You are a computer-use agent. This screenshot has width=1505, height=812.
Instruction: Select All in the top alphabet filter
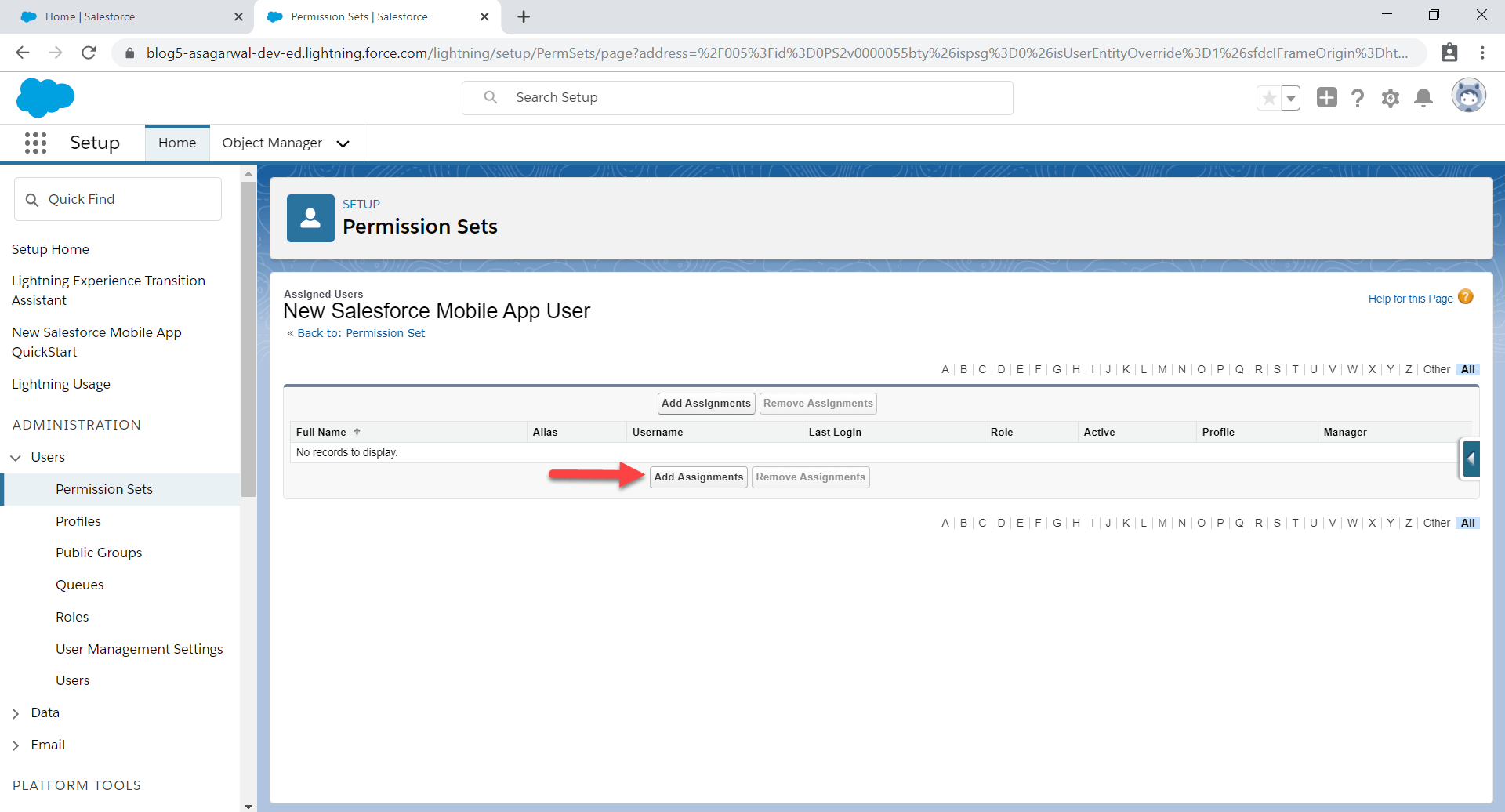[x=1468, y=369]
